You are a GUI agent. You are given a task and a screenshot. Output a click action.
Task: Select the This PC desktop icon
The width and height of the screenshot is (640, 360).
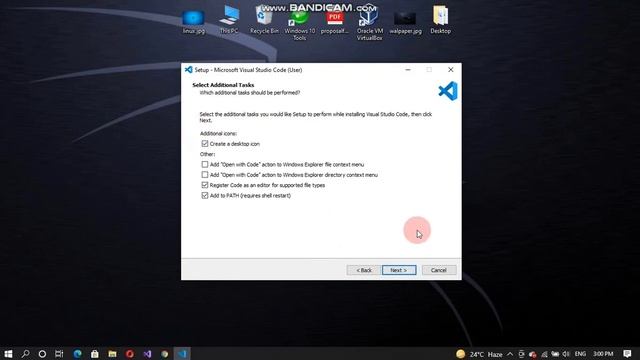[229, 20]
